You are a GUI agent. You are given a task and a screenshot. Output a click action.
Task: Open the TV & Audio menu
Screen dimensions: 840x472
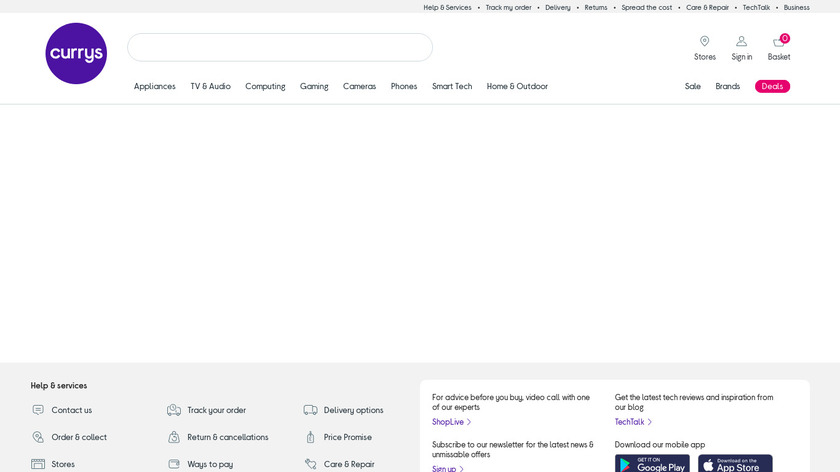point(210,87)
